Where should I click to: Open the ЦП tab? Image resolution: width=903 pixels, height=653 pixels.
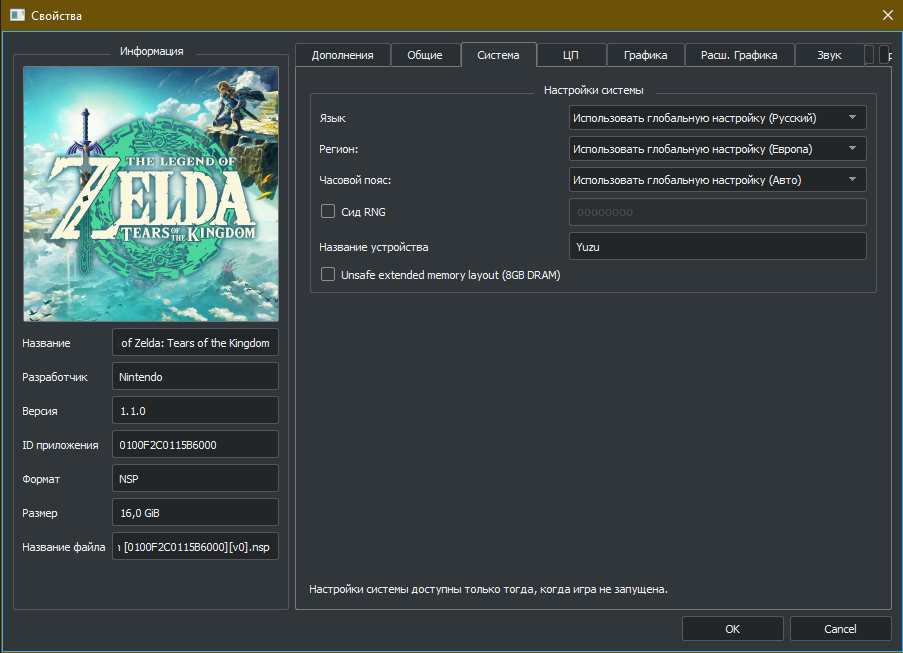click(x=571, y=55)
